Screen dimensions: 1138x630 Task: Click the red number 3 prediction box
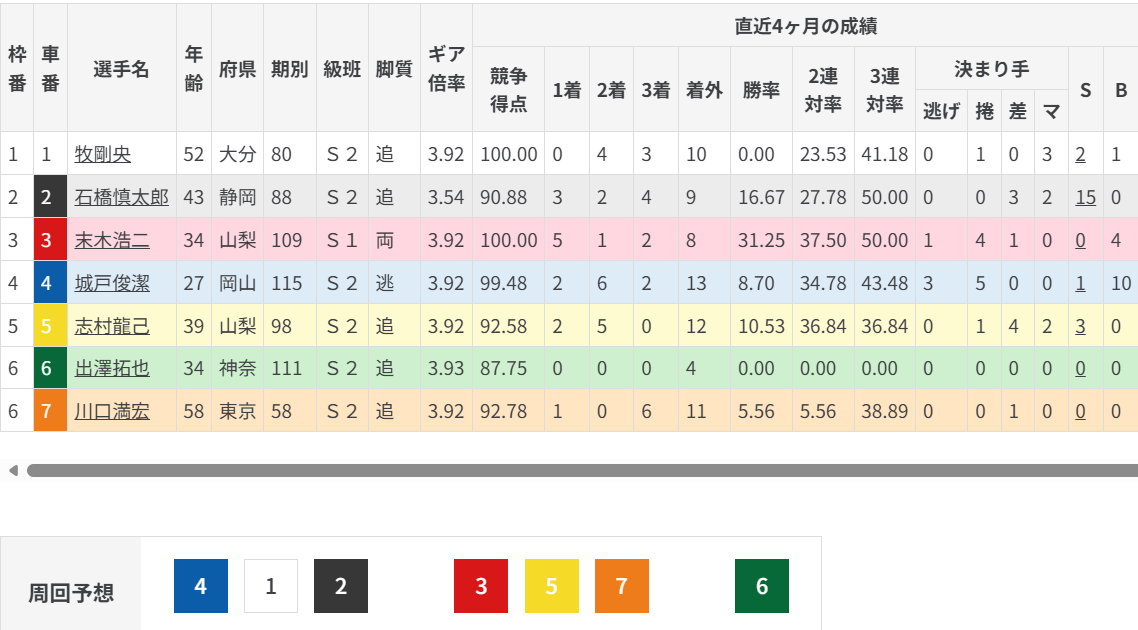[481, 586]
